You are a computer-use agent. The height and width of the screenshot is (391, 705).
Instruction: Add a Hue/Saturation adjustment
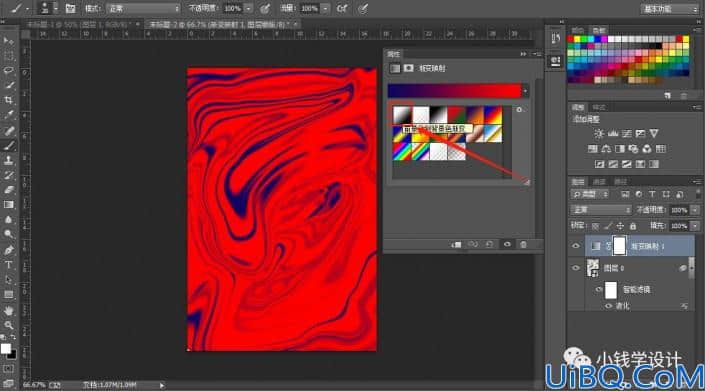click(593, 149)
